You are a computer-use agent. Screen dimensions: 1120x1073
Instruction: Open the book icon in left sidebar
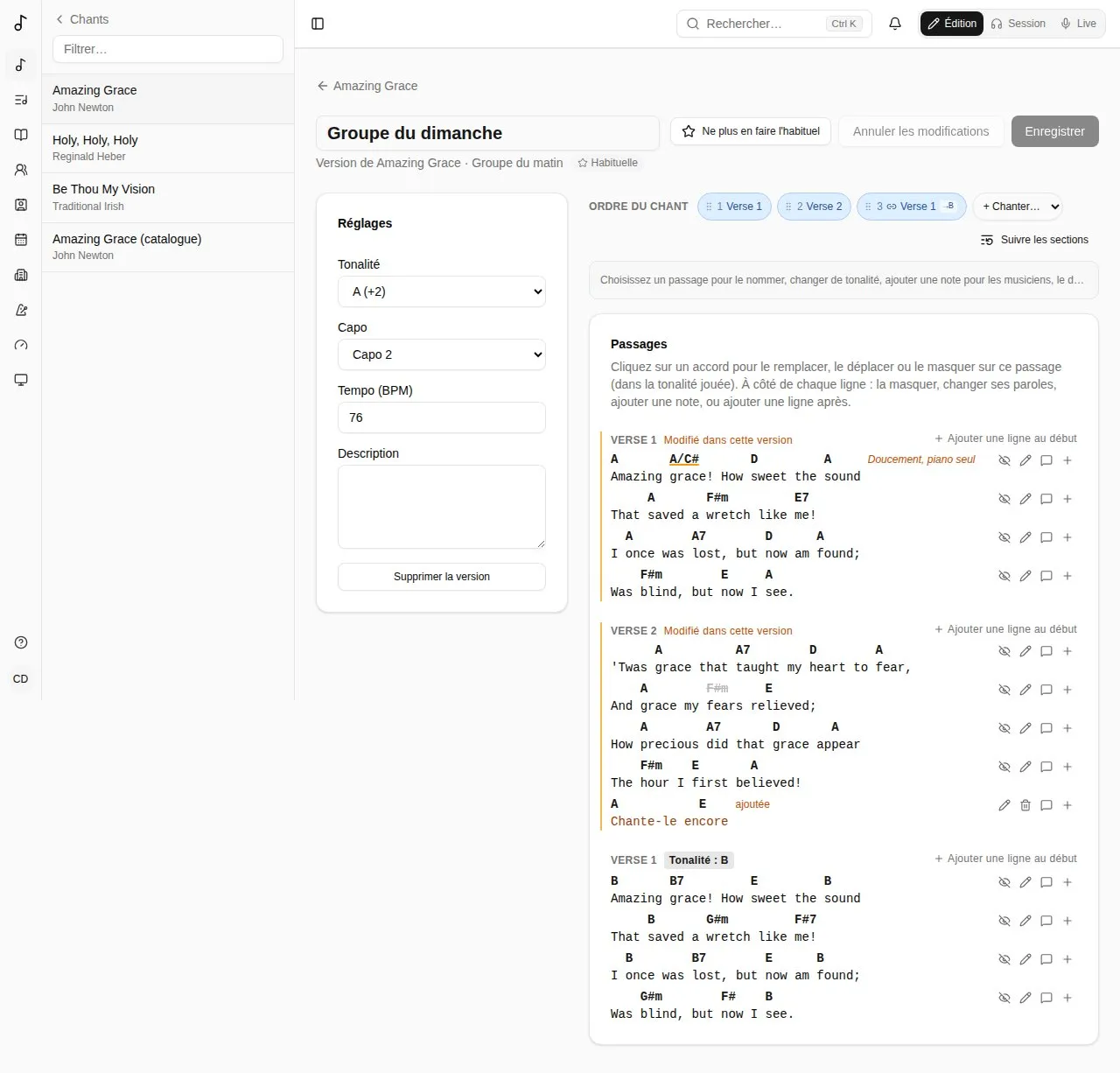pyautogui.click(x=21, y=135)
